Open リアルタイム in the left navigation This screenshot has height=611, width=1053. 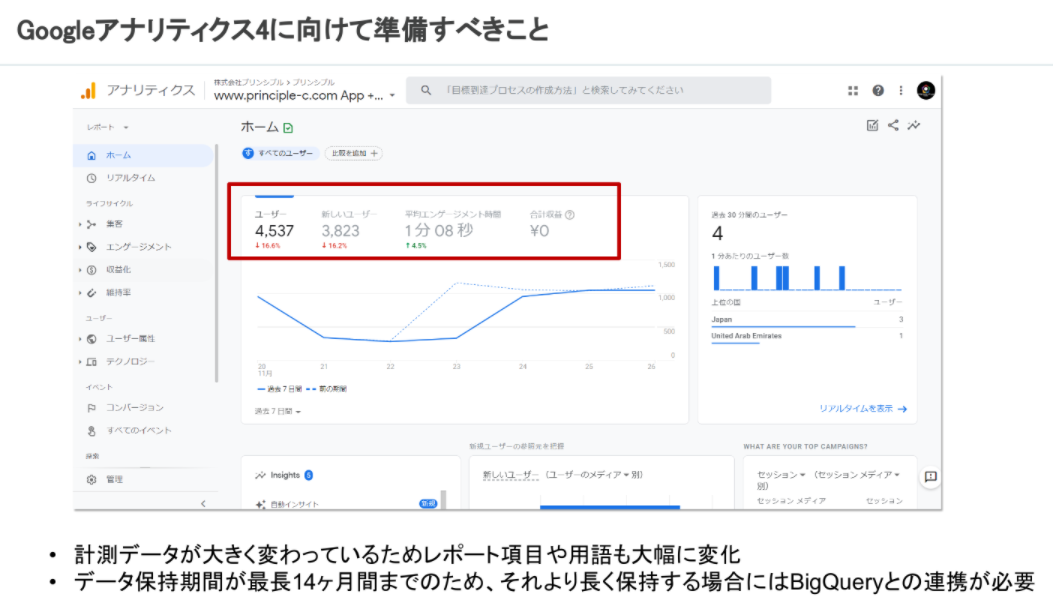[x=130, y=178]
